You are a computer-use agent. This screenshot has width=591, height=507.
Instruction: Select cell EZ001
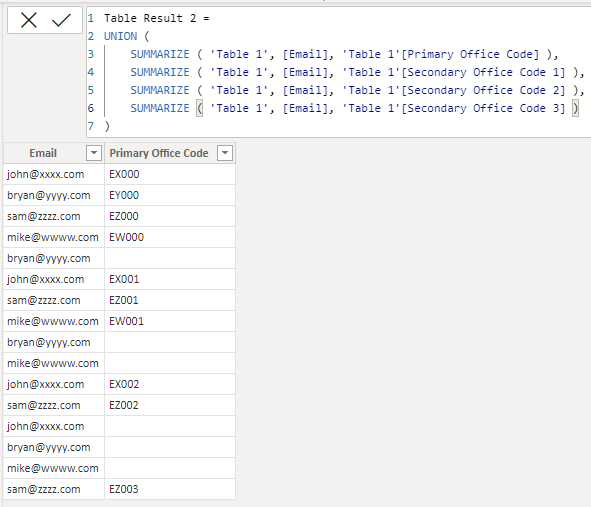[170, 300]
